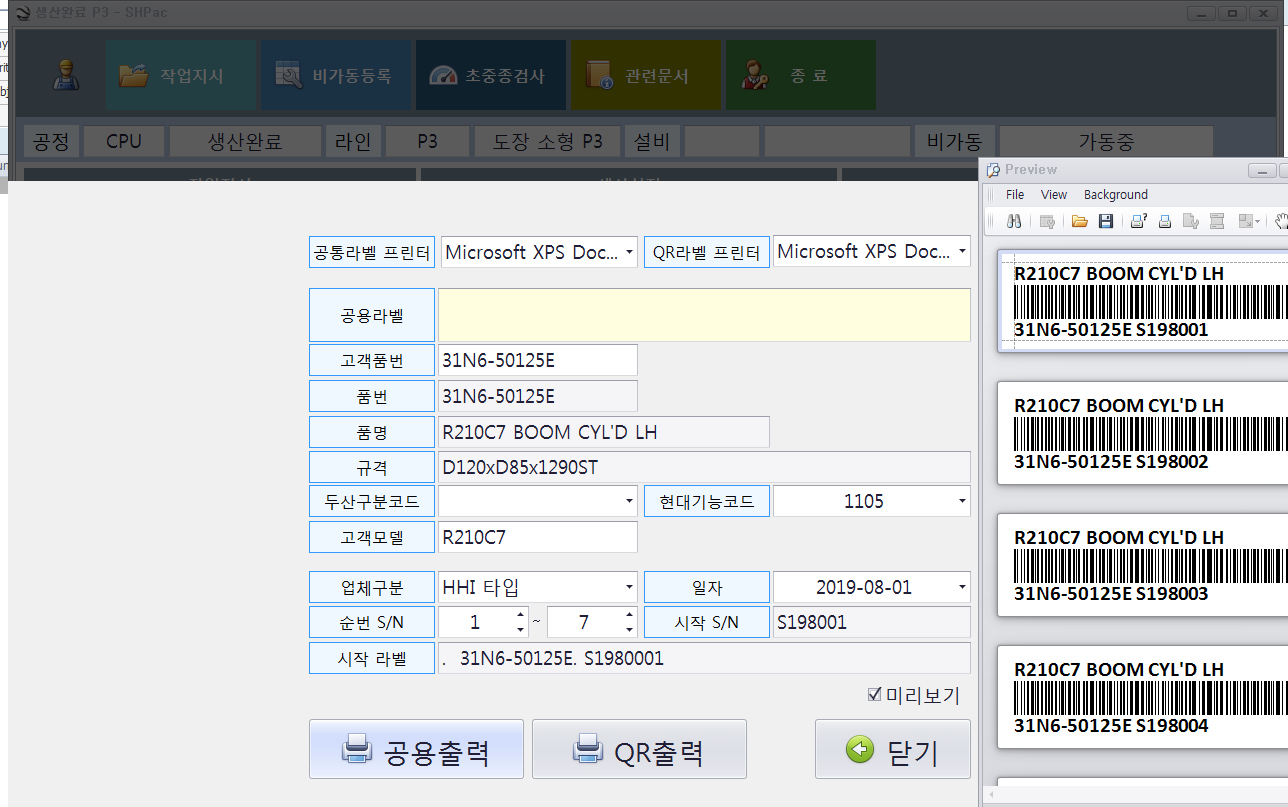This screenshot has width=1288, height=807.
Task: Open the File menu in Preview
Action: 1015,195
